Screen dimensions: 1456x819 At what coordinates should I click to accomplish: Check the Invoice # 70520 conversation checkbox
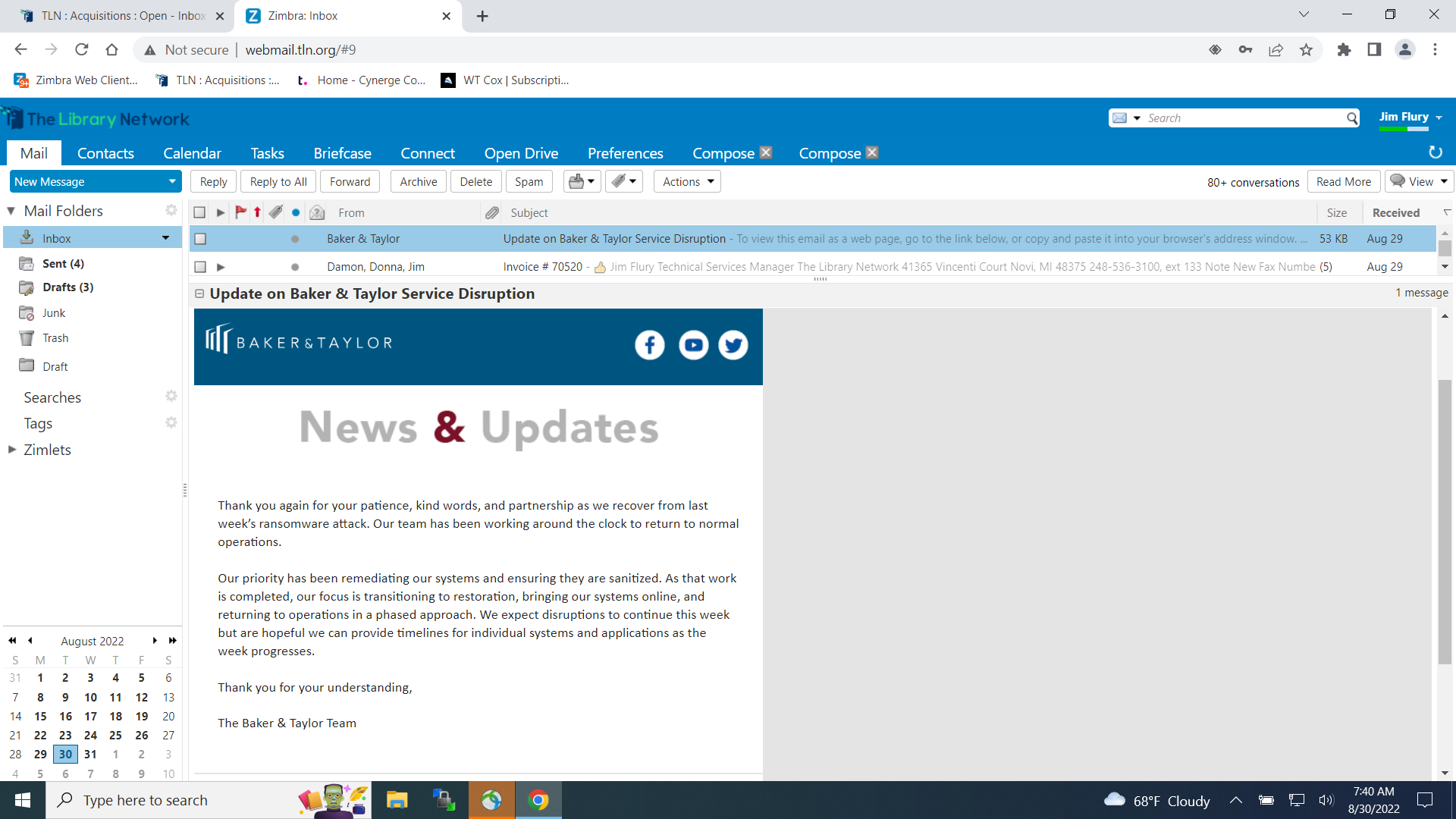click(200, 267)
